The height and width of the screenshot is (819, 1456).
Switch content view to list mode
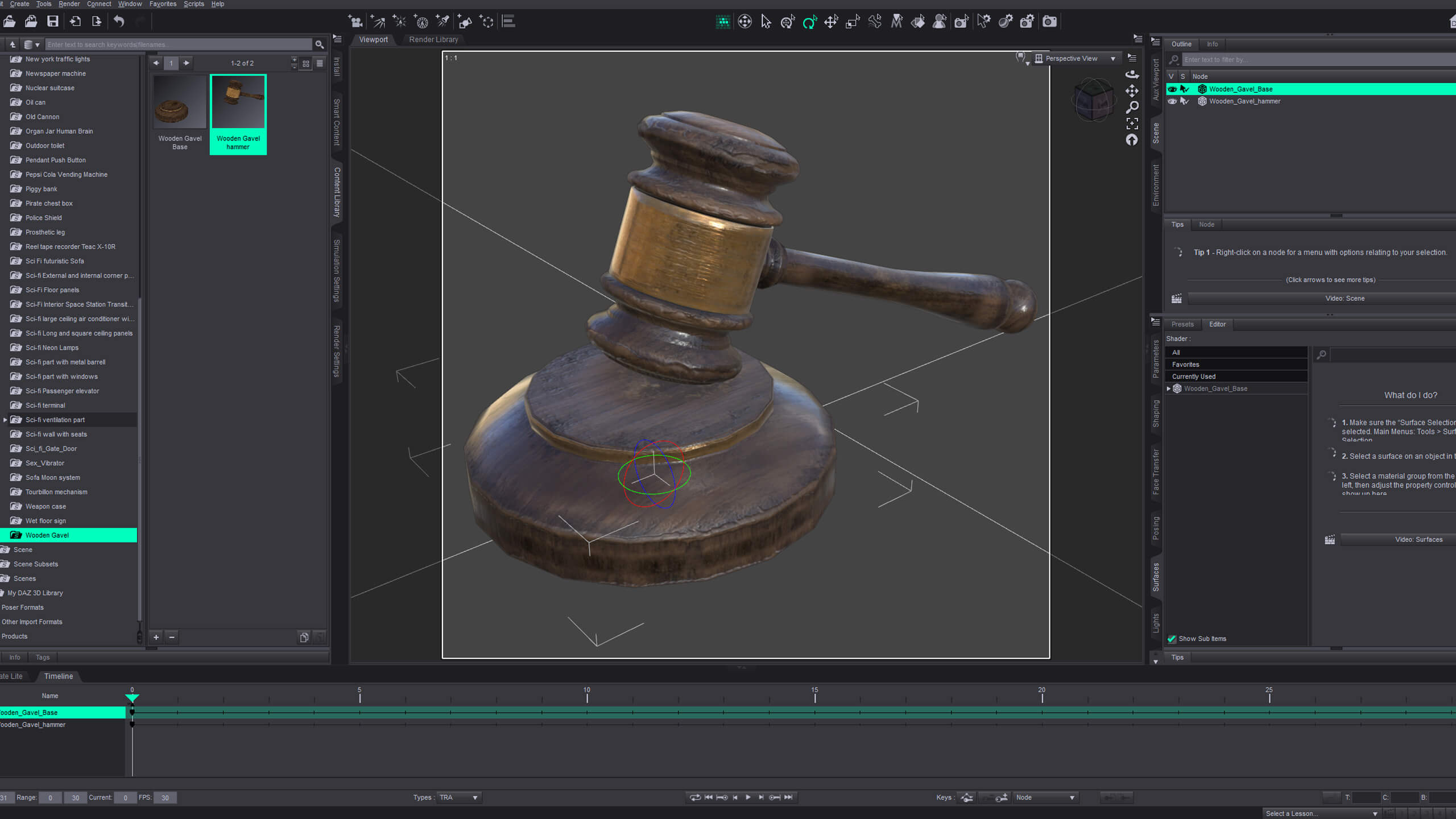click(320, 63)
